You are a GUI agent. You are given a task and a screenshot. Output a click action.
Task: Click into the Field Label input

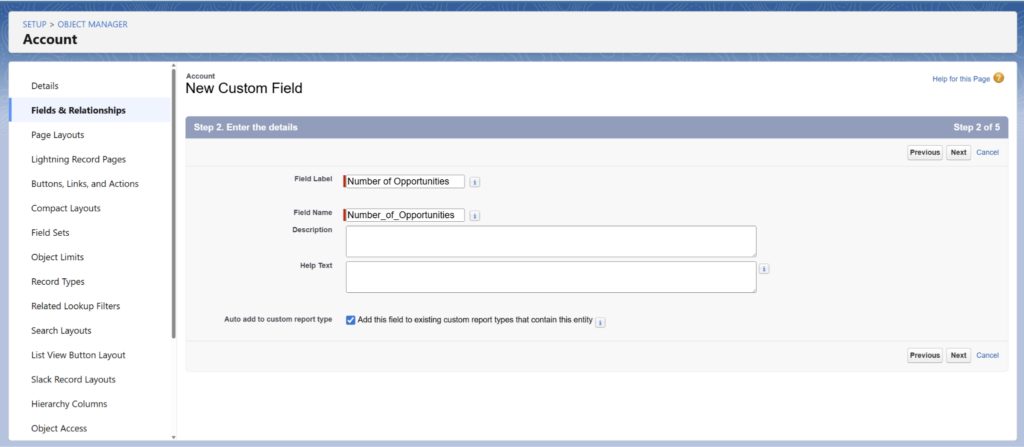405,182
